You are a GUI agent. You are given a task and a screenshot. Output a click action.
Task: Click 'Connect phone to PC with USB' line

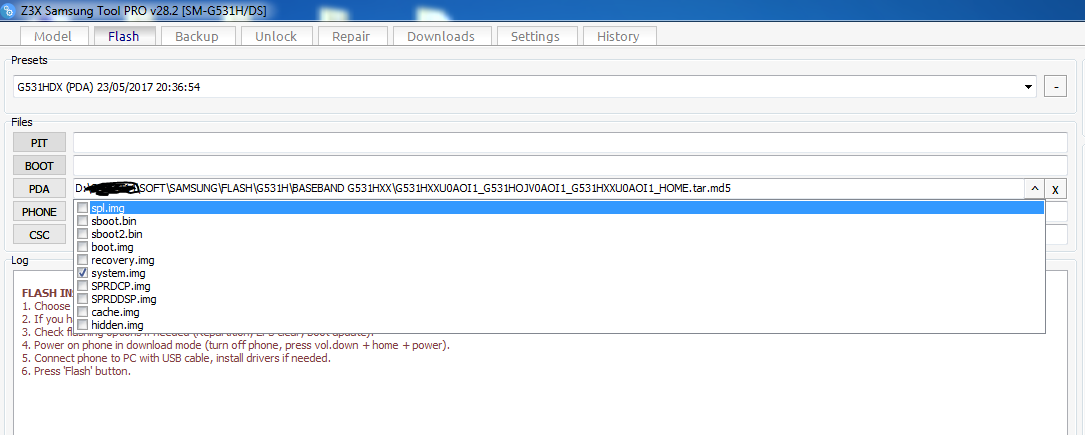[x=177, y=358]
